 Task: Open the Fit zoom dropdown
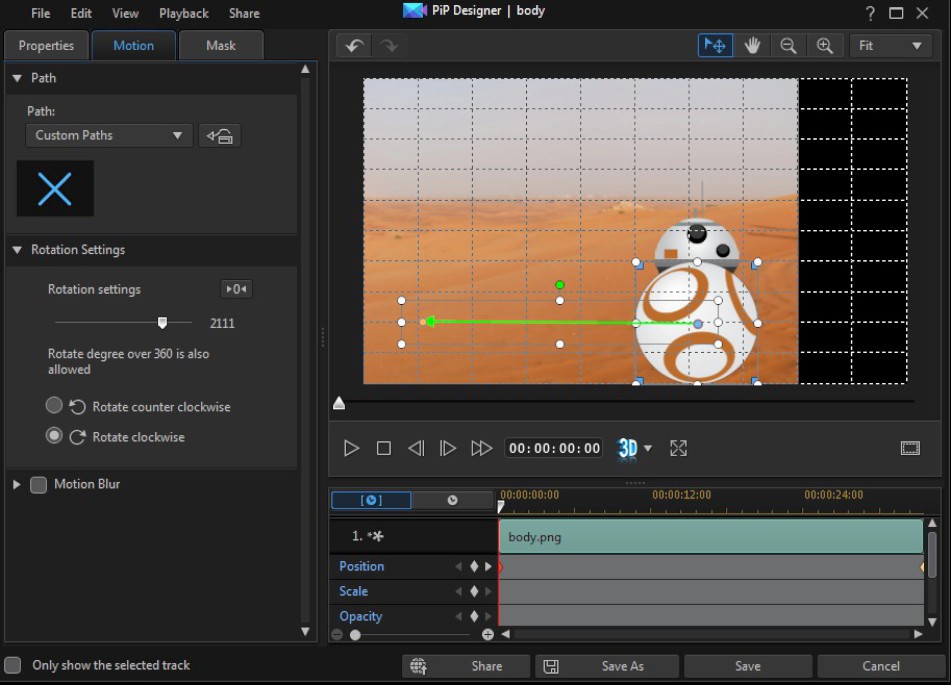click(x=890, y=46)
